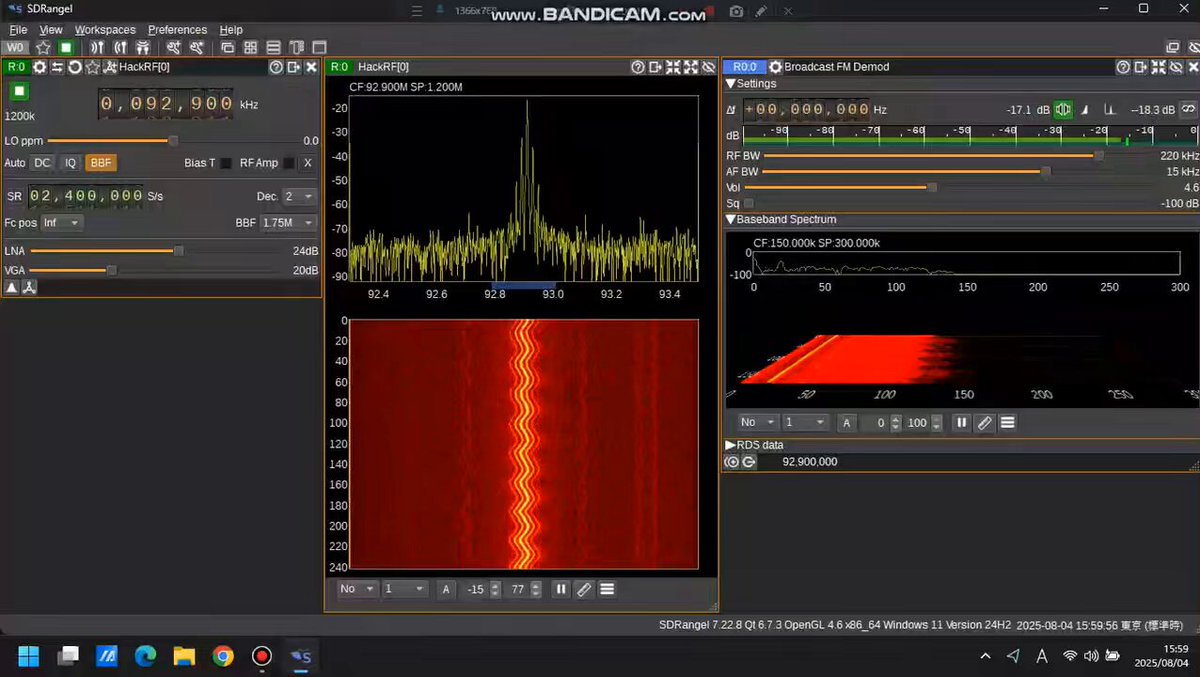Open averaging 'No' dropdown in Baseband Spectrum
Image resolution: width=1200 pixels, height=677 pixels.
point(760,422)
